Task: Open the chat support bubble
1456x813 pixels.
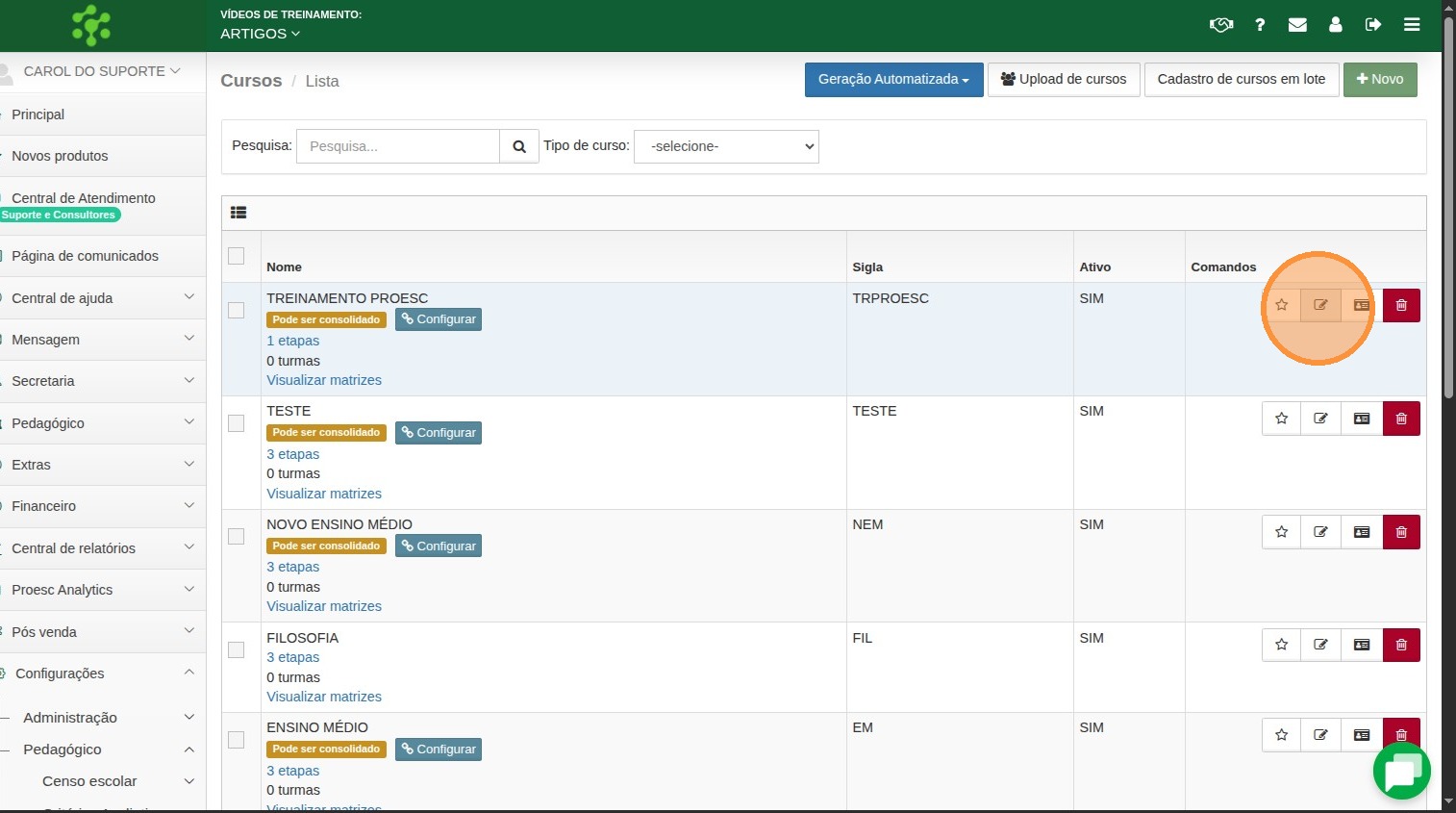Action: click(1401, 771)
